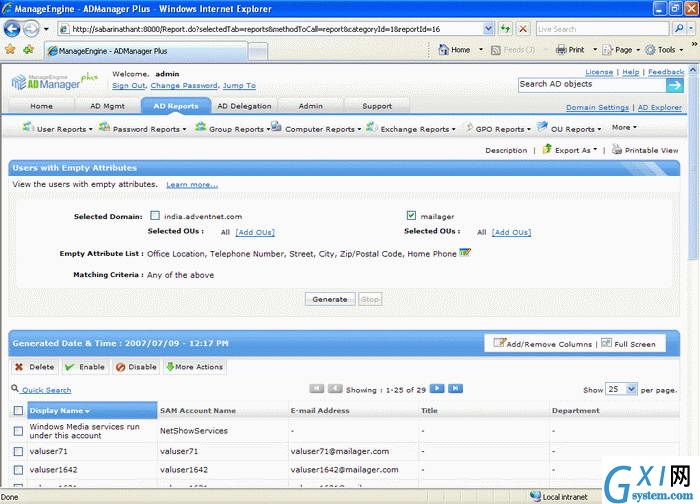Click the Local intranet status icon
Image resolution: width=700 pixels, height=504 pixels.
click(x=535, y=496)
